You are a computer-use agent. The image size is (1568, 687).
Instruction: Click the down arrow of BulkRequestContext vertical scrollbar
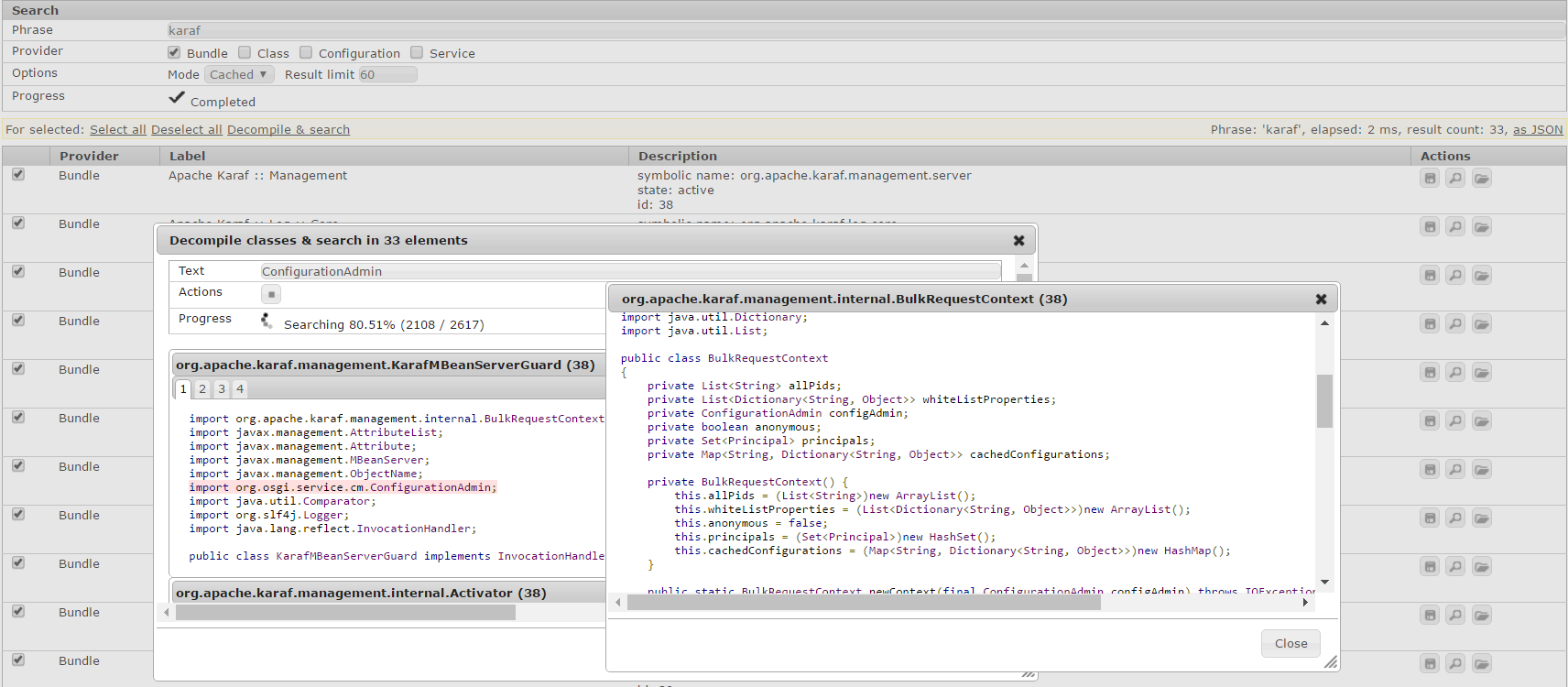click(1324, 583)
